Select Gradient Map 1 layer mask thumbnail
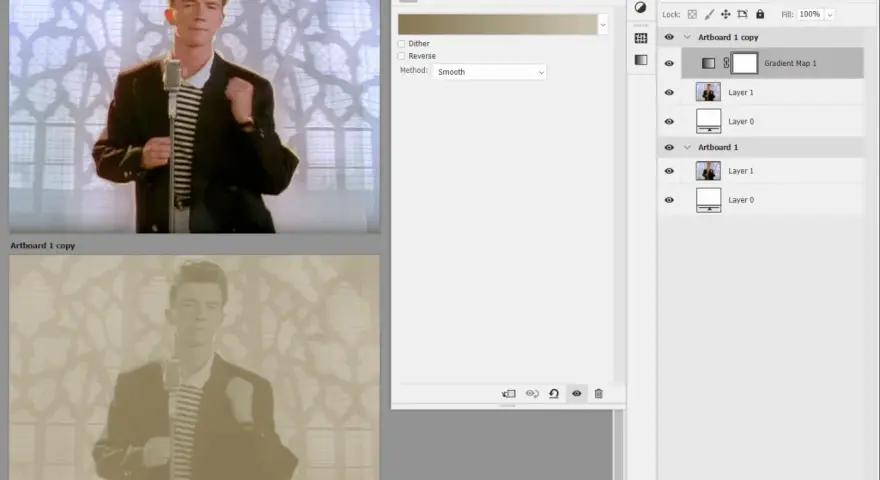 (745, 63)
